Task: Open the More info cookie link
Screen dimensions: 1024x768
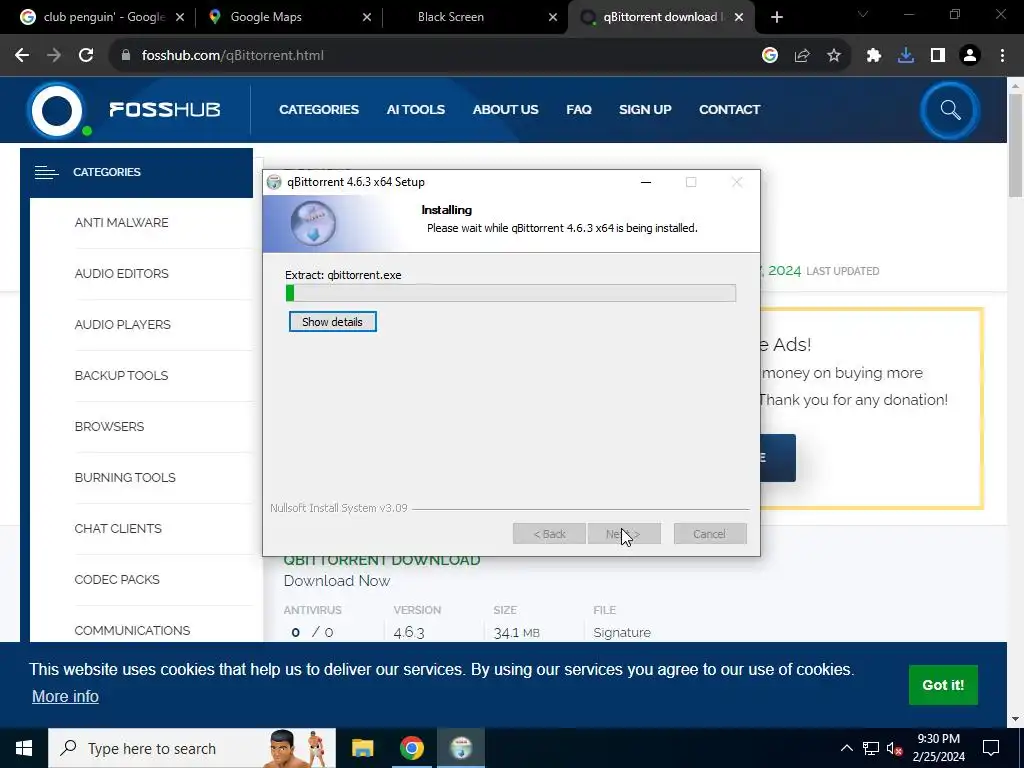Action: pyautogui.click(x=65, y=697)
